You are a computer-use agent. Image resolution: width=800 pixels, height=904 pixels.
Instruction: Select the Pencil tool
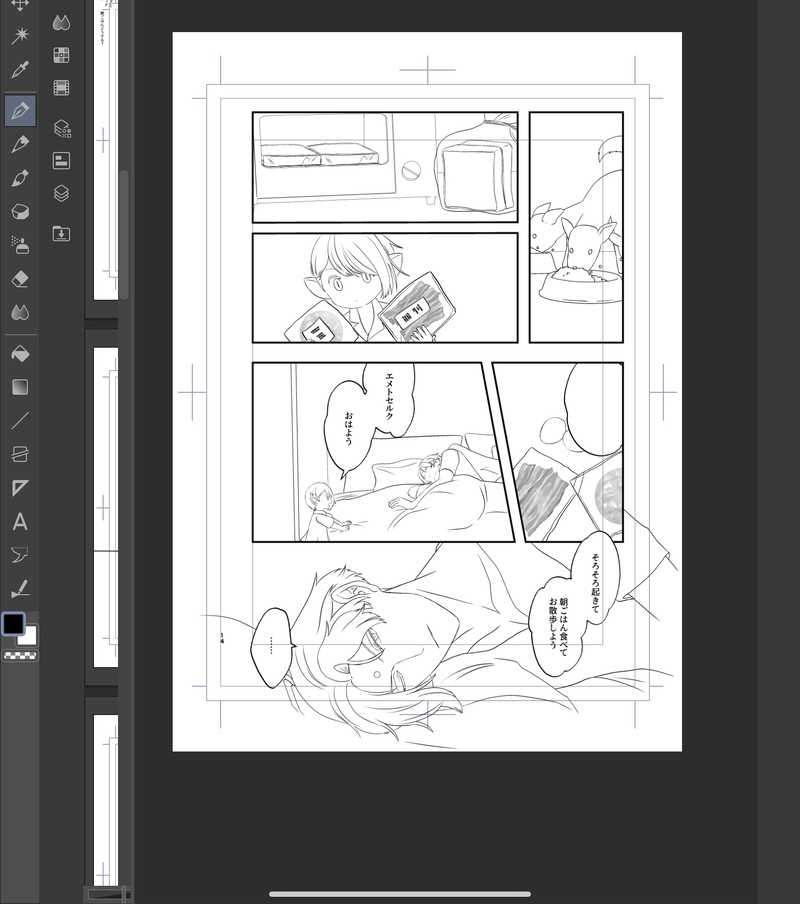click(20, 144)
